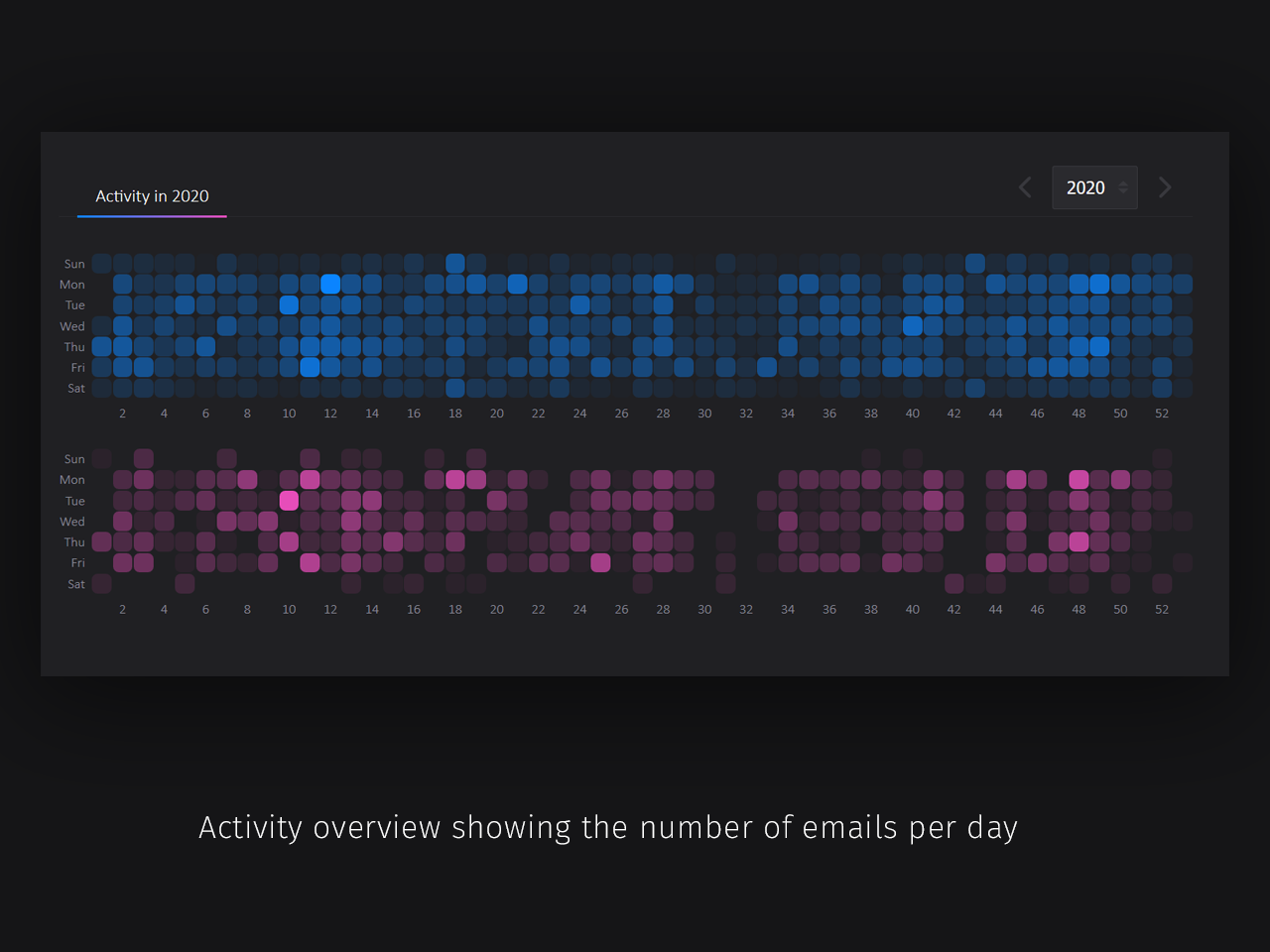Screen dimensions: 1270x952
Task: Select the bright pink Monday cell at week 18
Action: [x=455, y=479]
